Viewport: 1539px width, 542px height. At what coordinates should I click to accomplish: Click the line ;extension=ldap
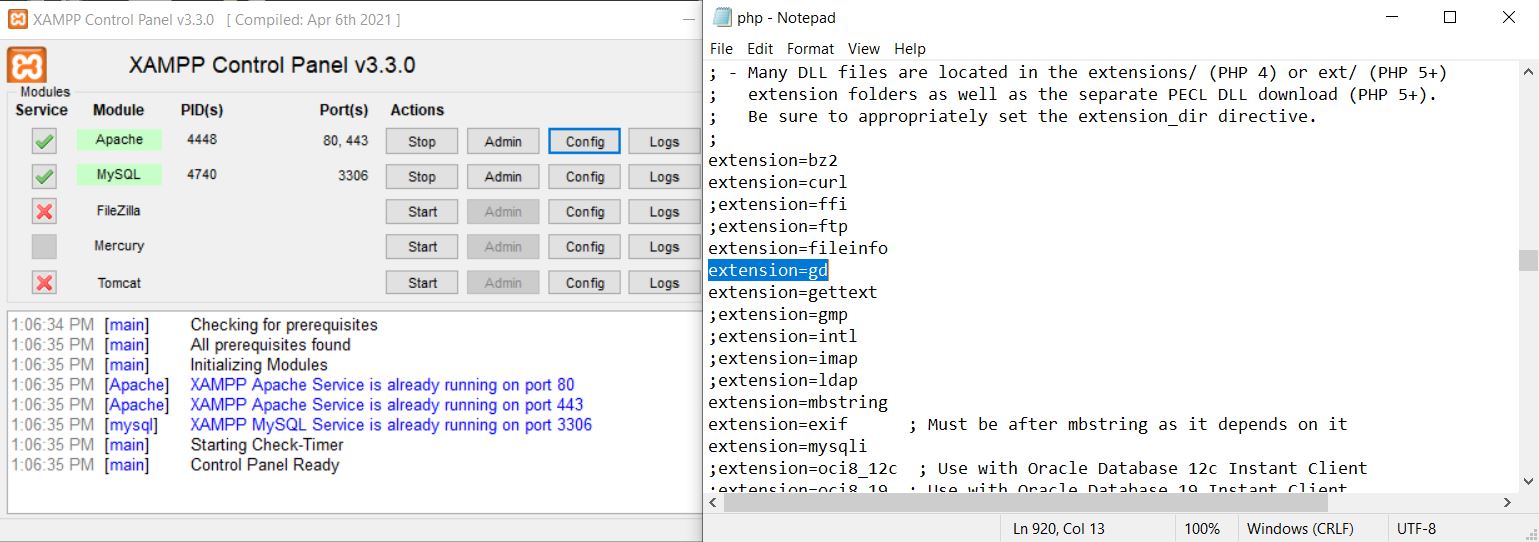click(783, 380)
